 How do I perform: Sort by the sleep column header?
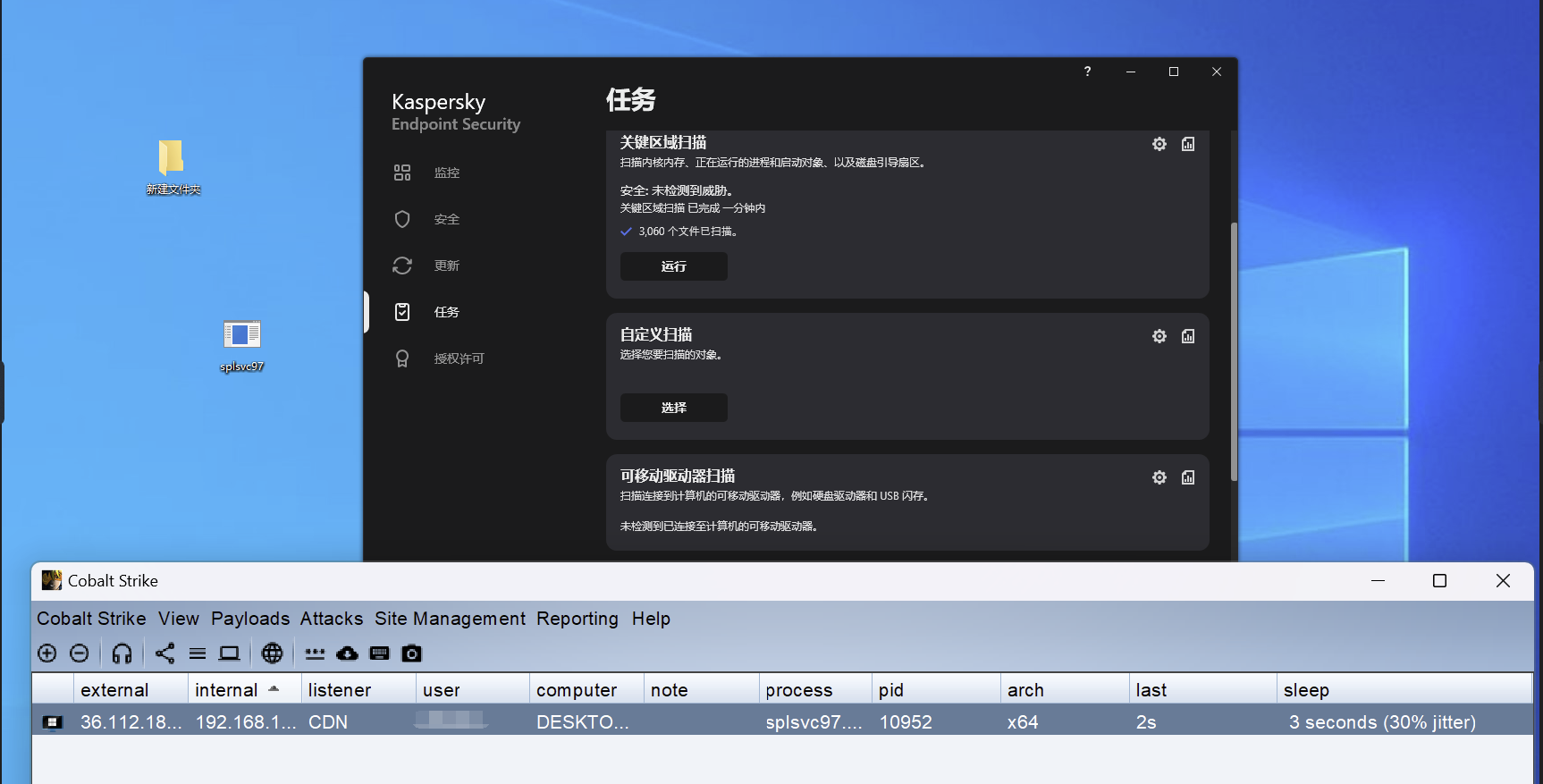pos(1404,690)
